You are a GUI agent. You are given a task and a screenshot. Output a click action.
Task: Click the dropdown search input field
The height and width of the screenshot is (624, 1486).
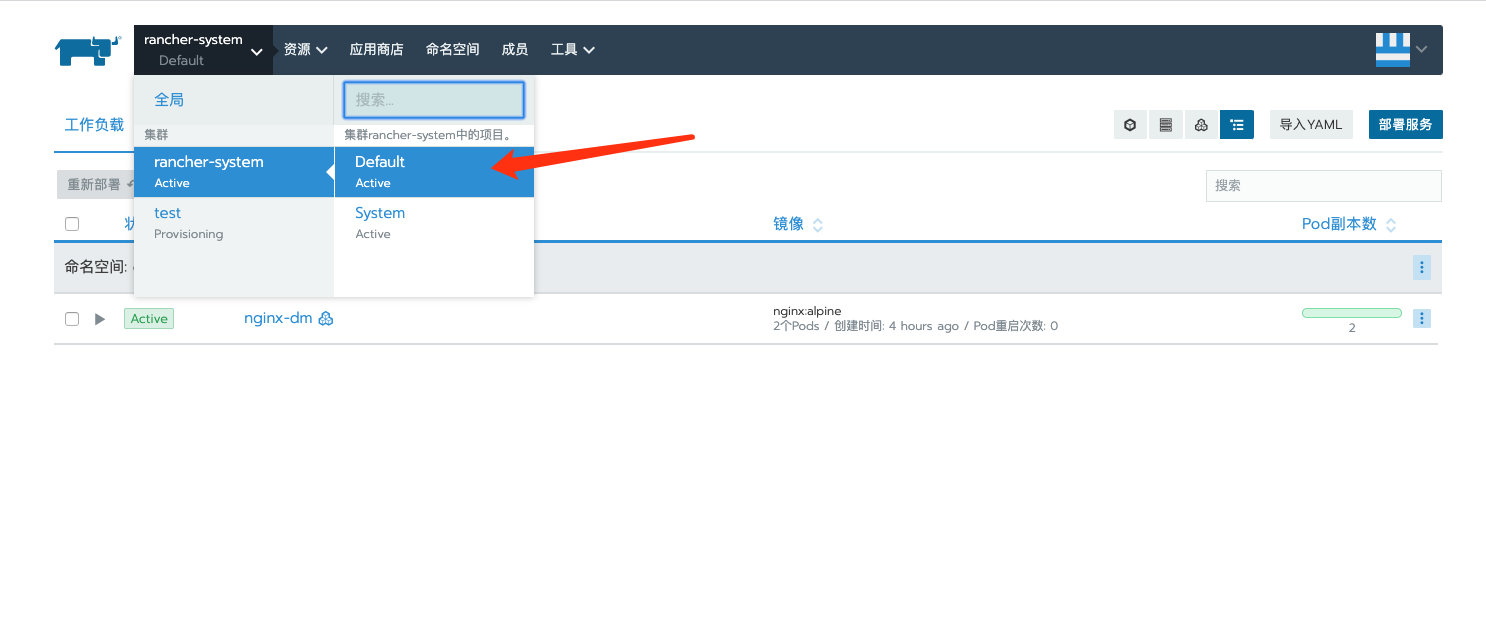(433, 100)
